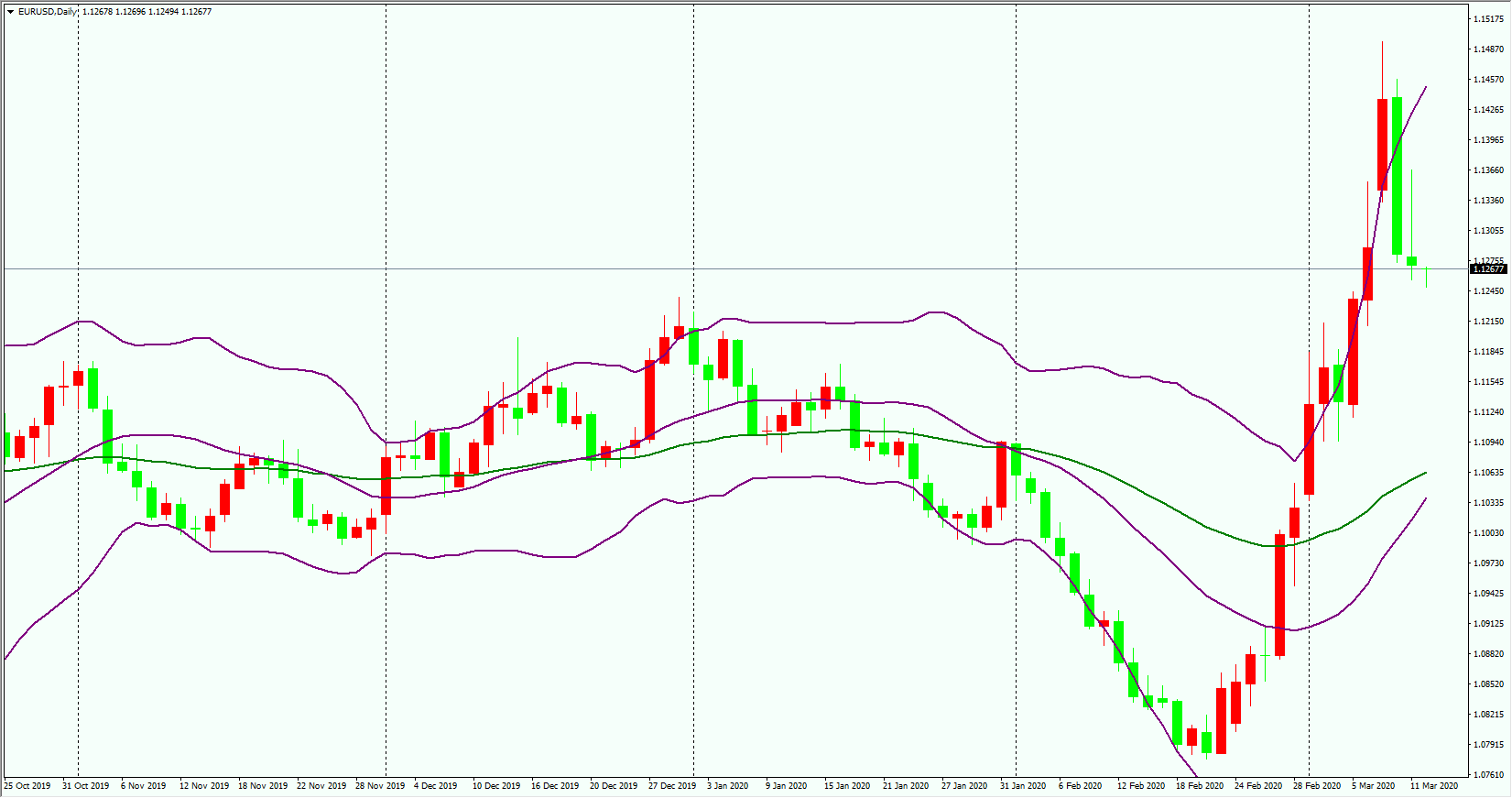Click the 16 Dec 2019 date label
The width and height of the screenshot is (1512, 798).
pos(555,785)
